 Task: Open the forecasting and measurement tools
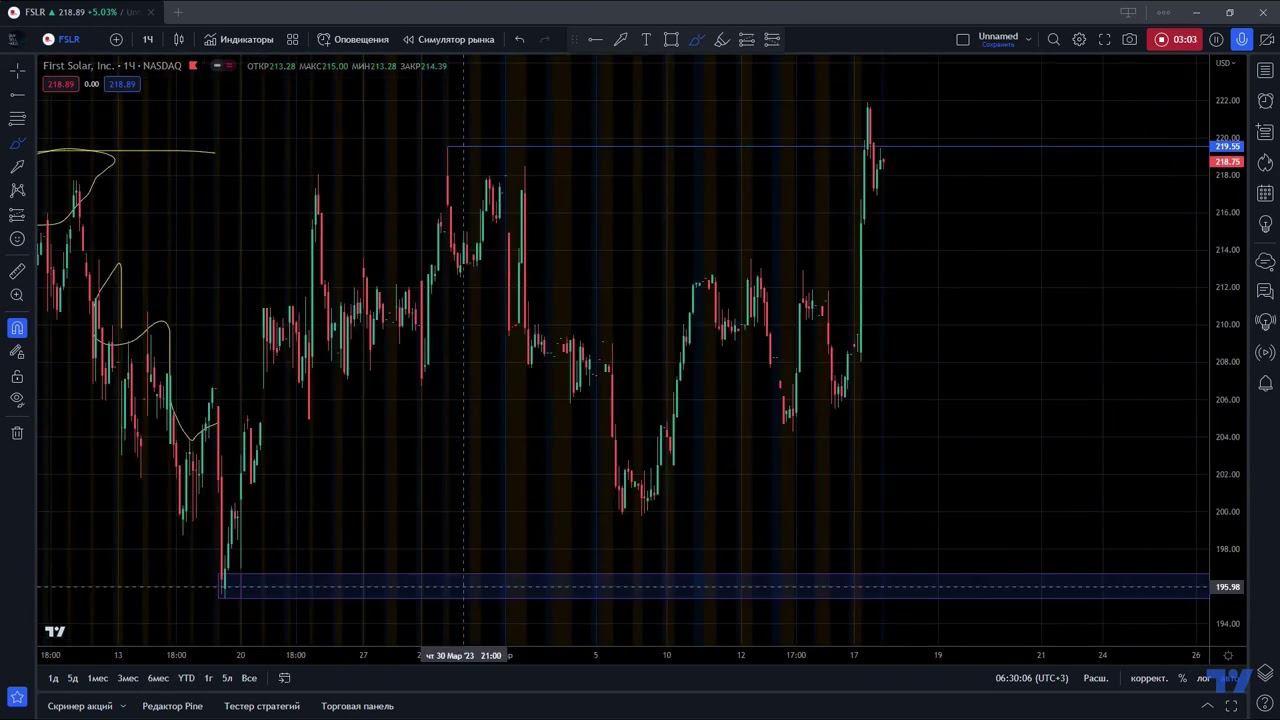[17, 215]
